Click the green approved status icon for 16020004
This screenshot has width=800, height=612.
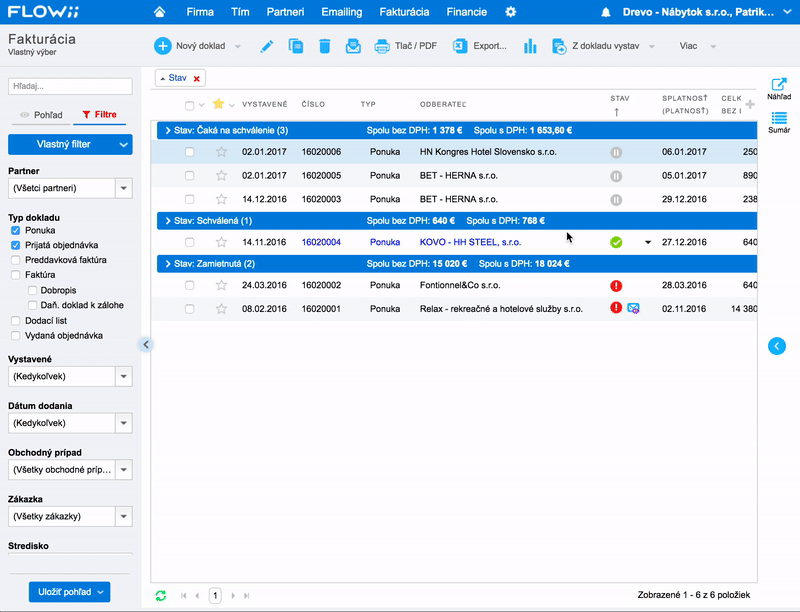point(616,242)
